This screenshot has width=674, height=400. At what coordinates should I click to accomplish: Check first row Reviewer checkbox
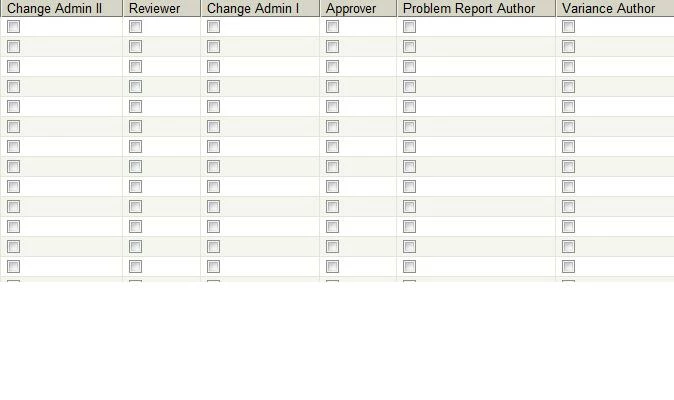click(x=135, y=27)
